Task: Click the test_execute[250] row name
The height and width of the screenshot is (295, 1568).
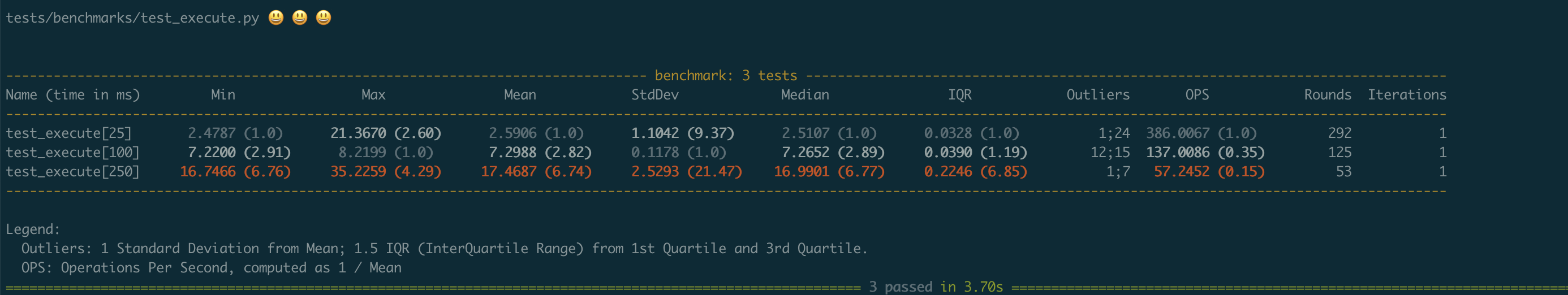Action: pos(73,172)
